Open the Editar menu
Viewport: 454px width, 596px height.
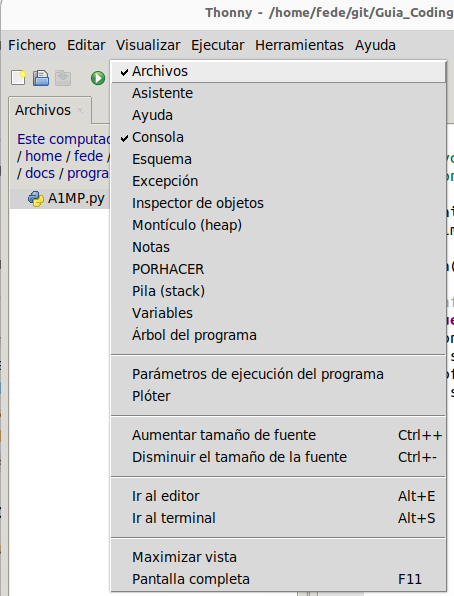(x=86, y=45)
